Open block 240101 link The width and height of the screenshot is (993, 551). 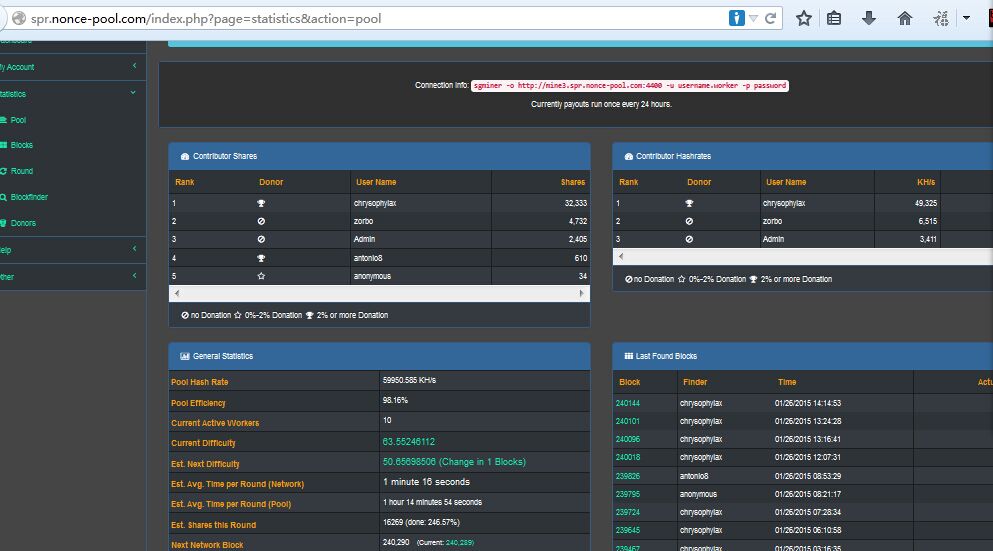(628, 421)
